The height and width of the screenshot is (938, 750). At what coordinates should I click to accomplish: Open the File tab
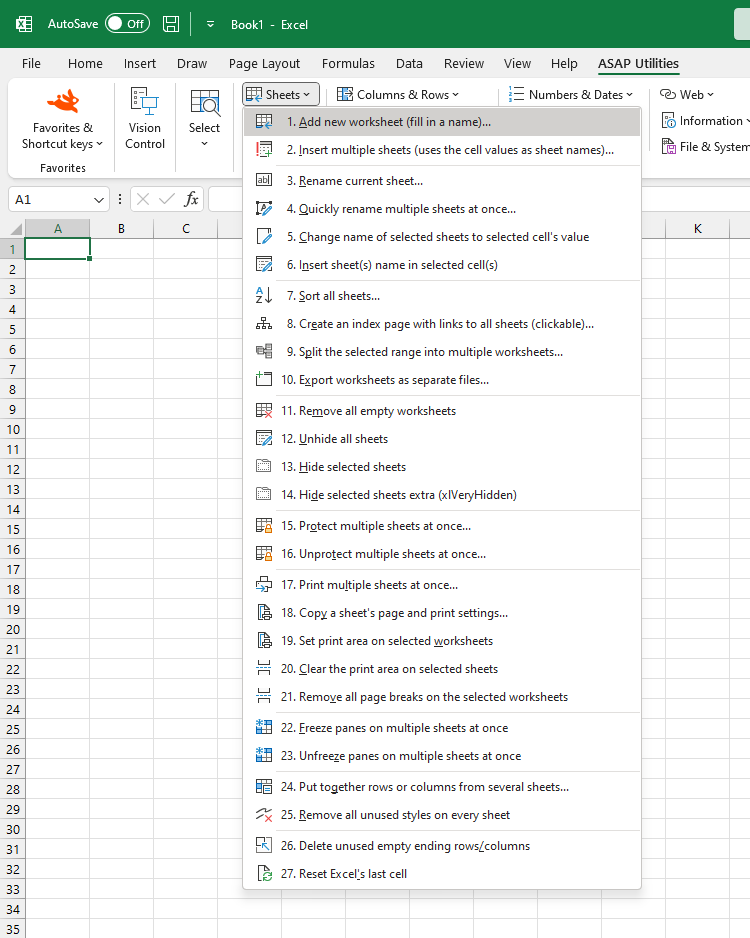point(31,63)
